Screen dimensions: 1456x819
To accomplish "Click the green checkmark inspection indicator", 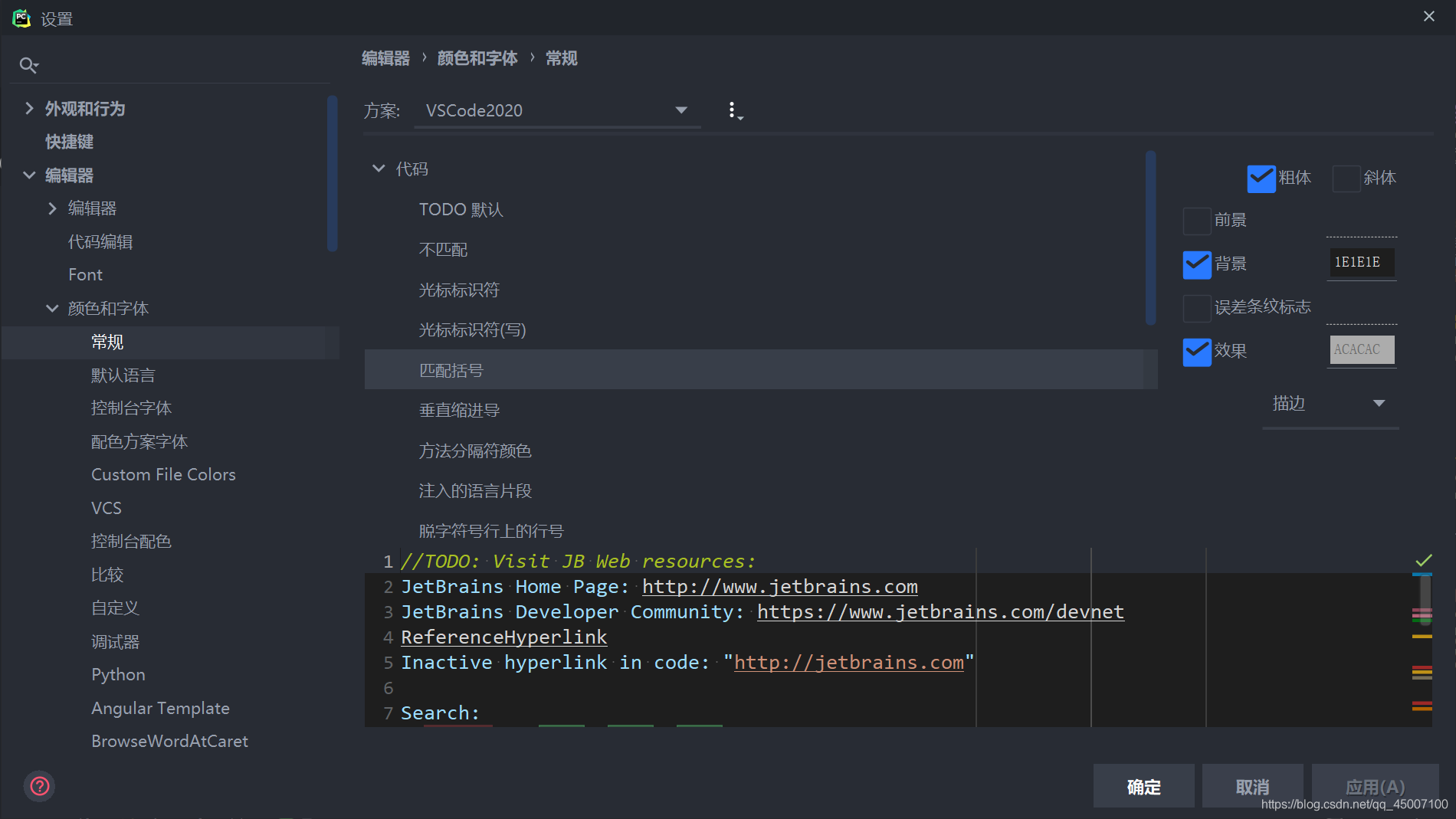I will (x=1423, y=560).
